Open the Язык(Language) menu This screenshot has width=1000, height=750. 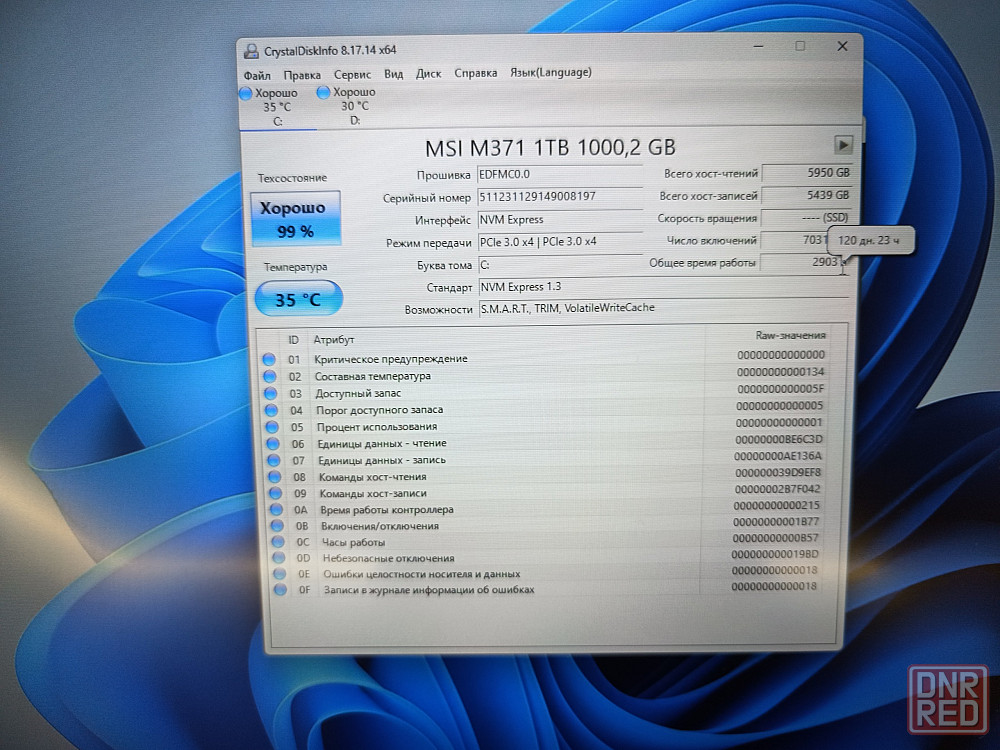[x=550, y=72]
